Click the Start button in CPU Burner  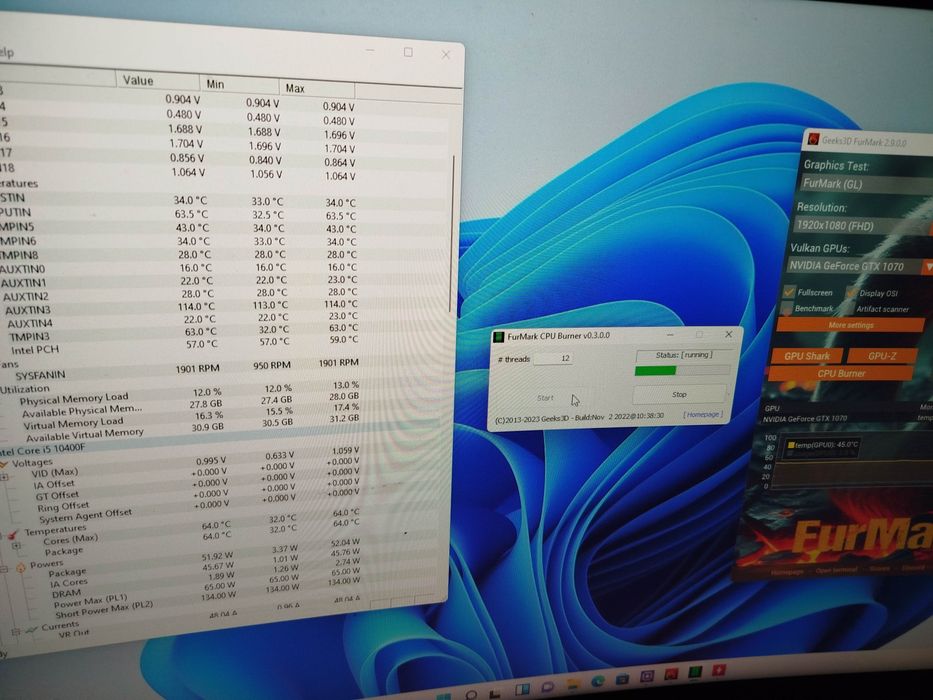(545, 398)
